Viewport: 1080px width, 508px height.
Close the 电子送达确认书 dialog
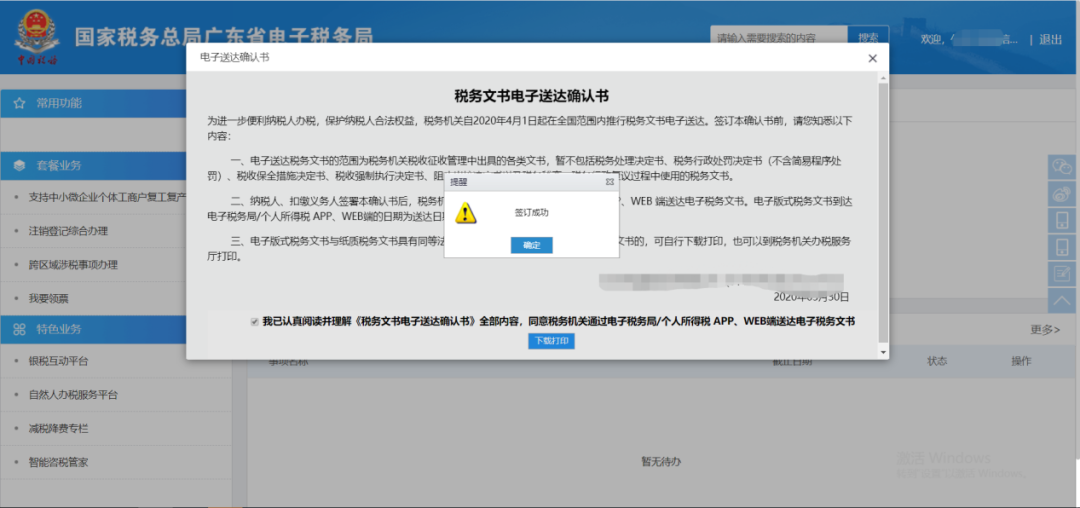[872, 58]
